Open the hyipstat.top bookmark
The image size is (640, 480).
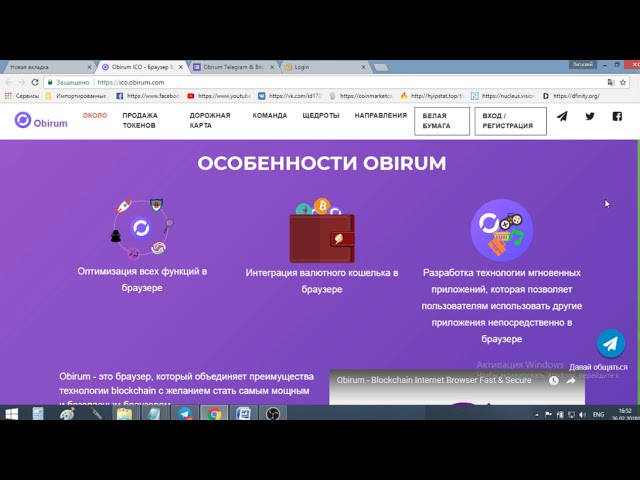coord(432,96)
